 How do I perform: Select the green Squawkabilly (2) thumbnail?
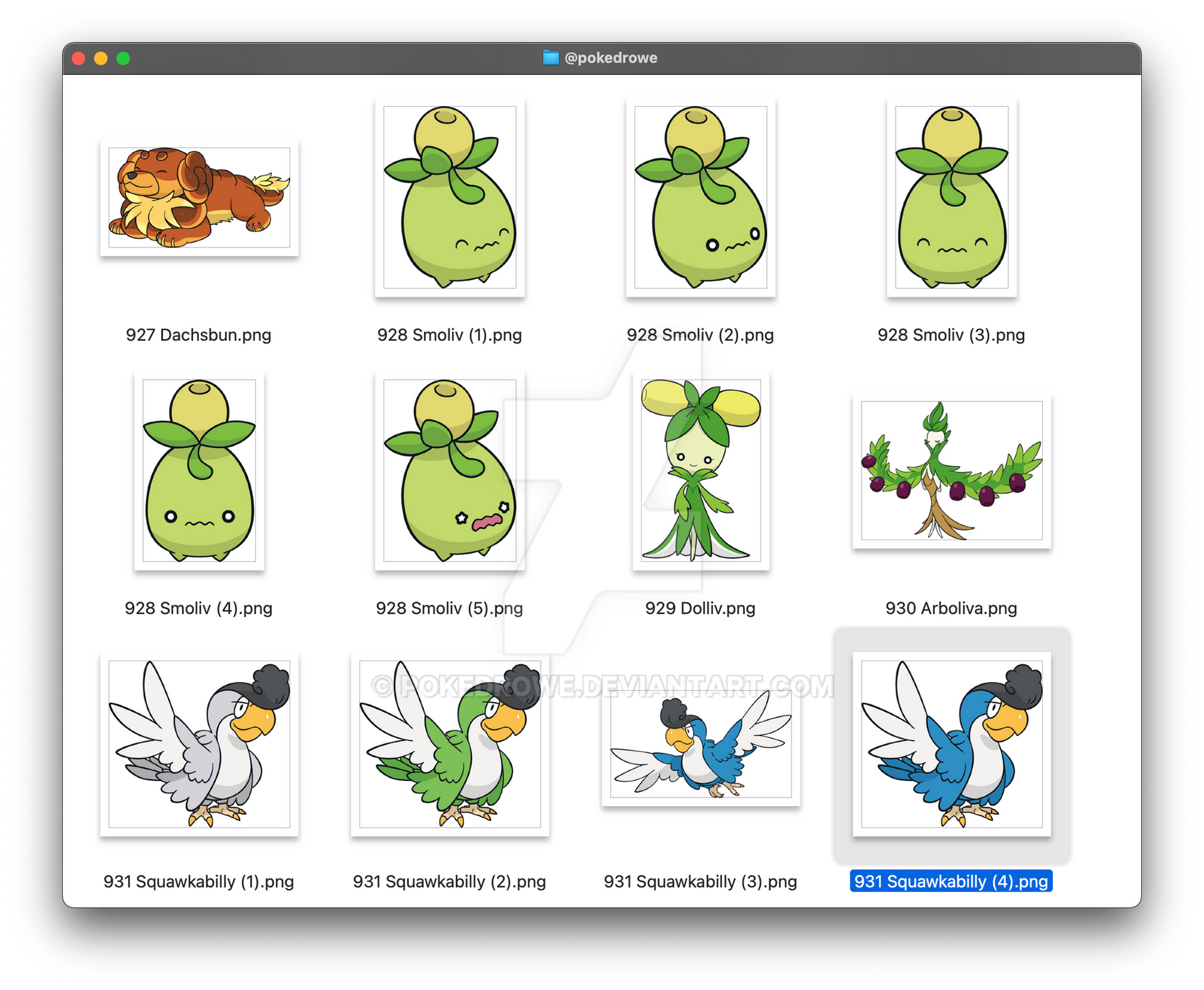pyautogui.click(x=450, y=744)
